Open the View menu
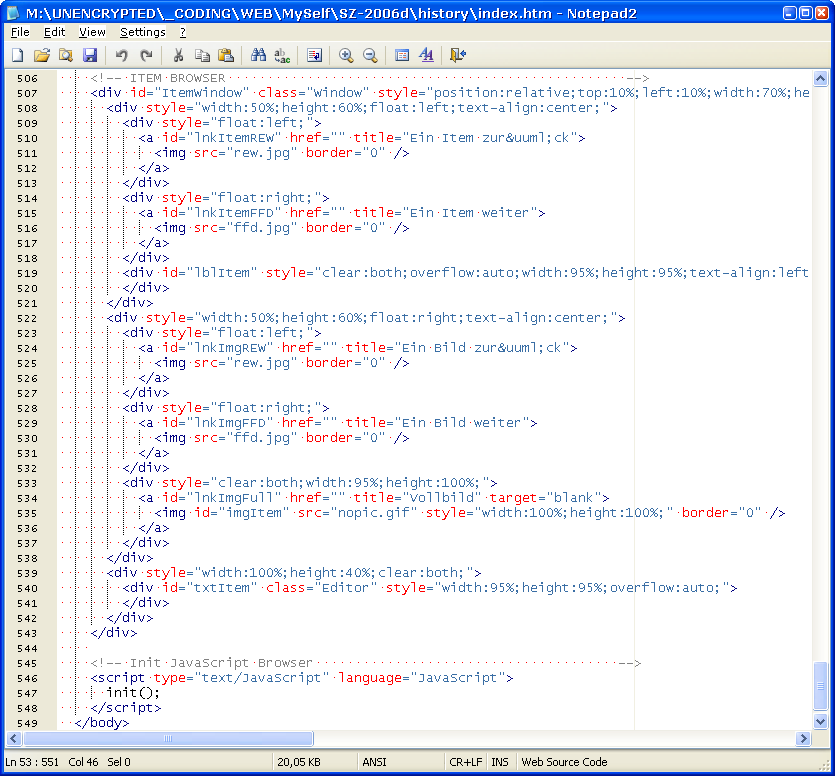The height and width of the screenshot is (776, 835). click(92, 32)
